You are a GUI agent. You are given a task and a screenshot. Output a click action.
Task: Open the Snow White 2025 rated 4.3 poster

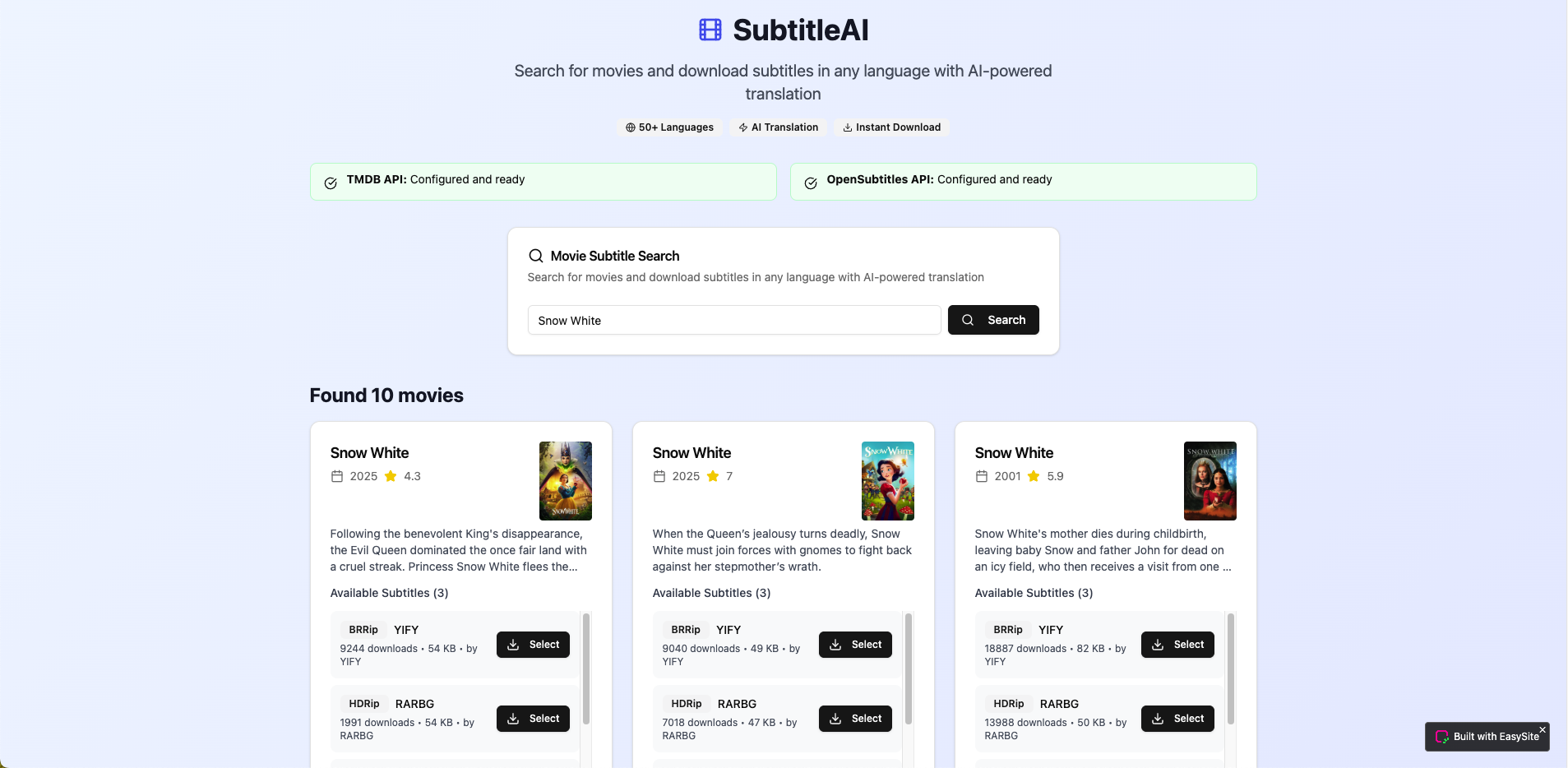point(566,481)
